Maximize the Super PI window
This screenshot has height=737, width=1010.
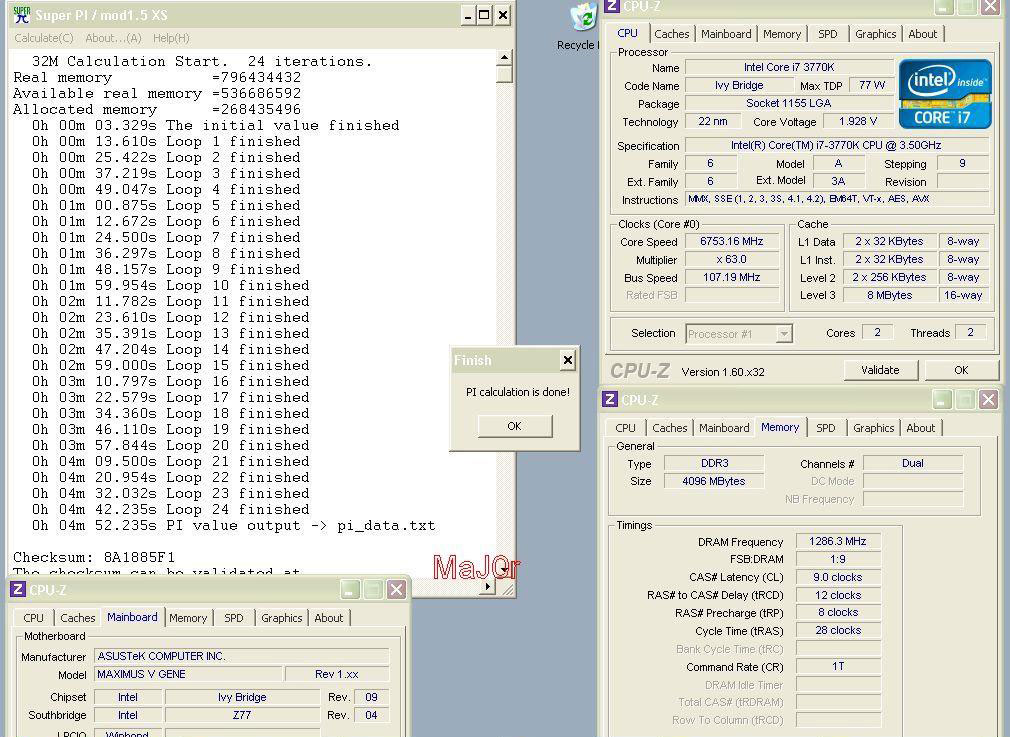(484, 15)
